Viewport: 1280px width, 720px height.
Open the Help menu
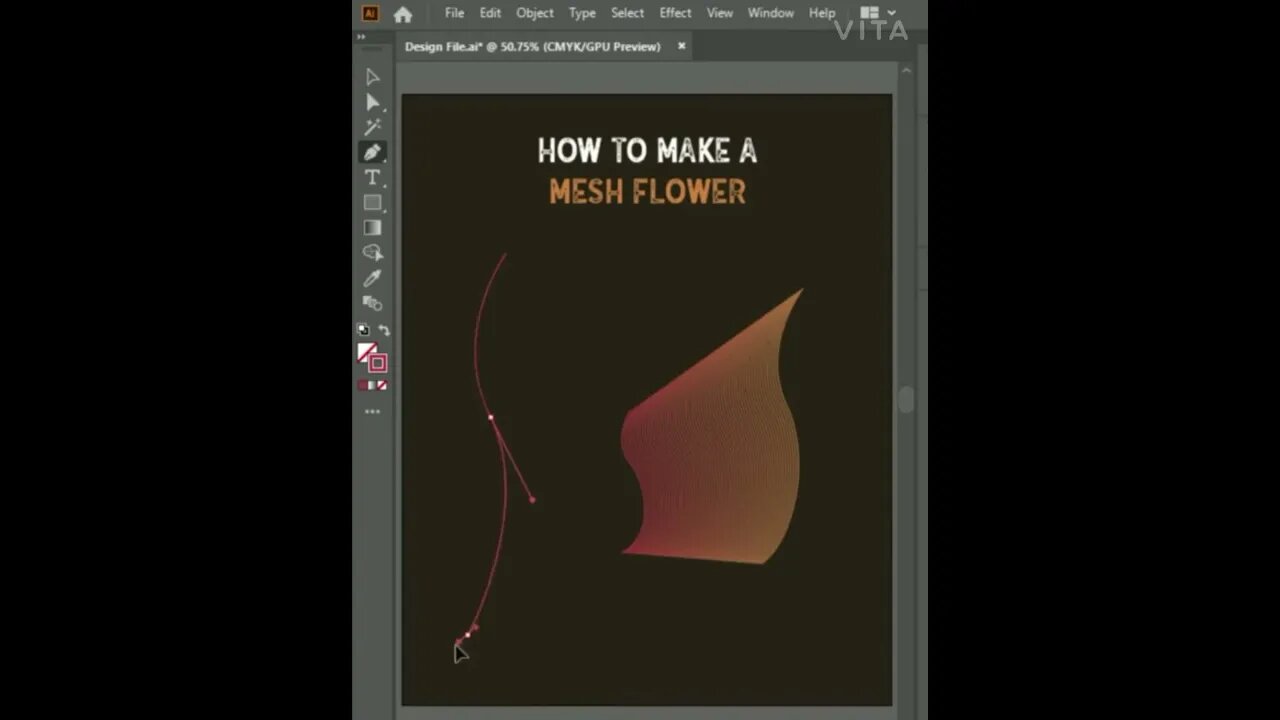click(822, 13)
